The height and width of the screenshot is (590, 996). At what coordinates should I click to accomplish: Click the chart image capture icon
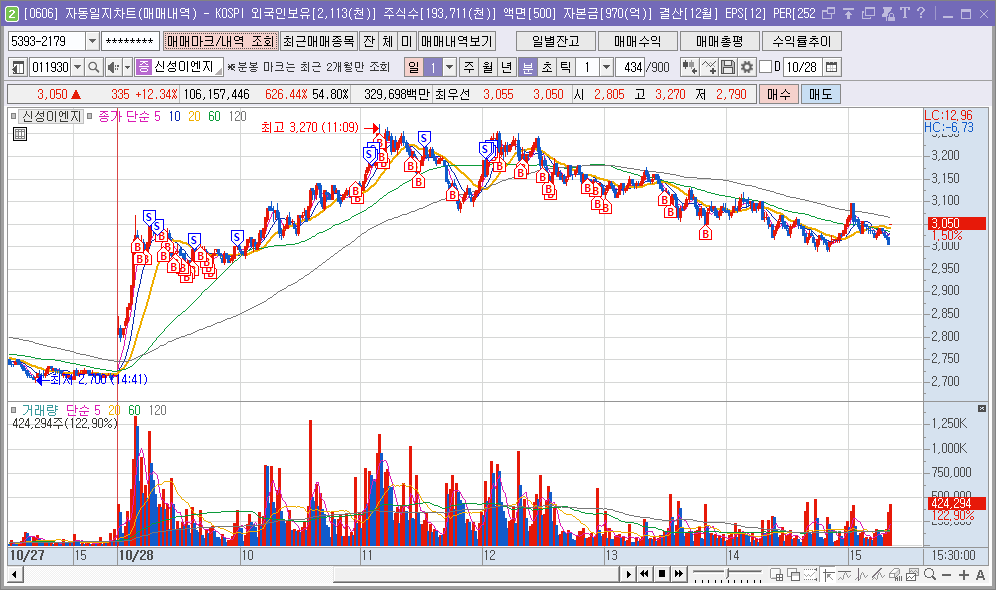pos(913,575)
